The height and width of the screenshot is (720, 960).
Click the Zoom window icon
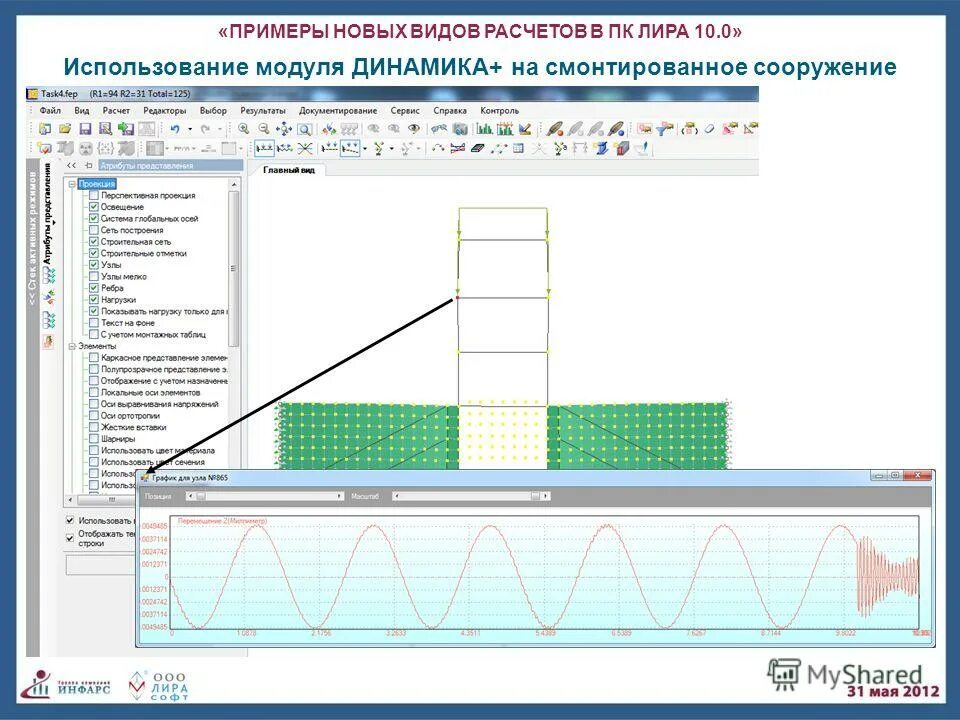[x=305, y=129]
